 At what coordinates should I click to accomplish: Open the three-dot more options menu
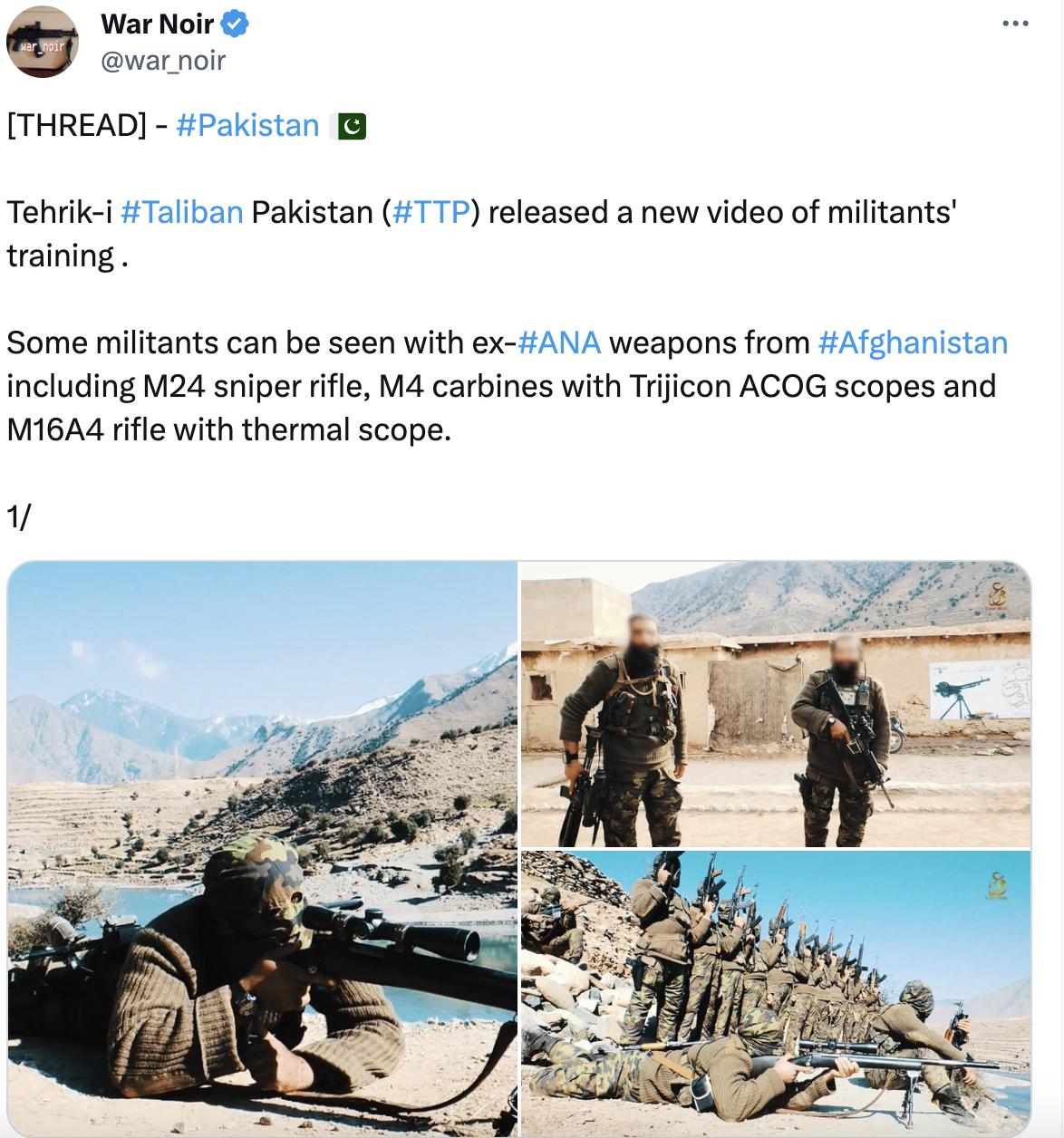[1015, 24]
